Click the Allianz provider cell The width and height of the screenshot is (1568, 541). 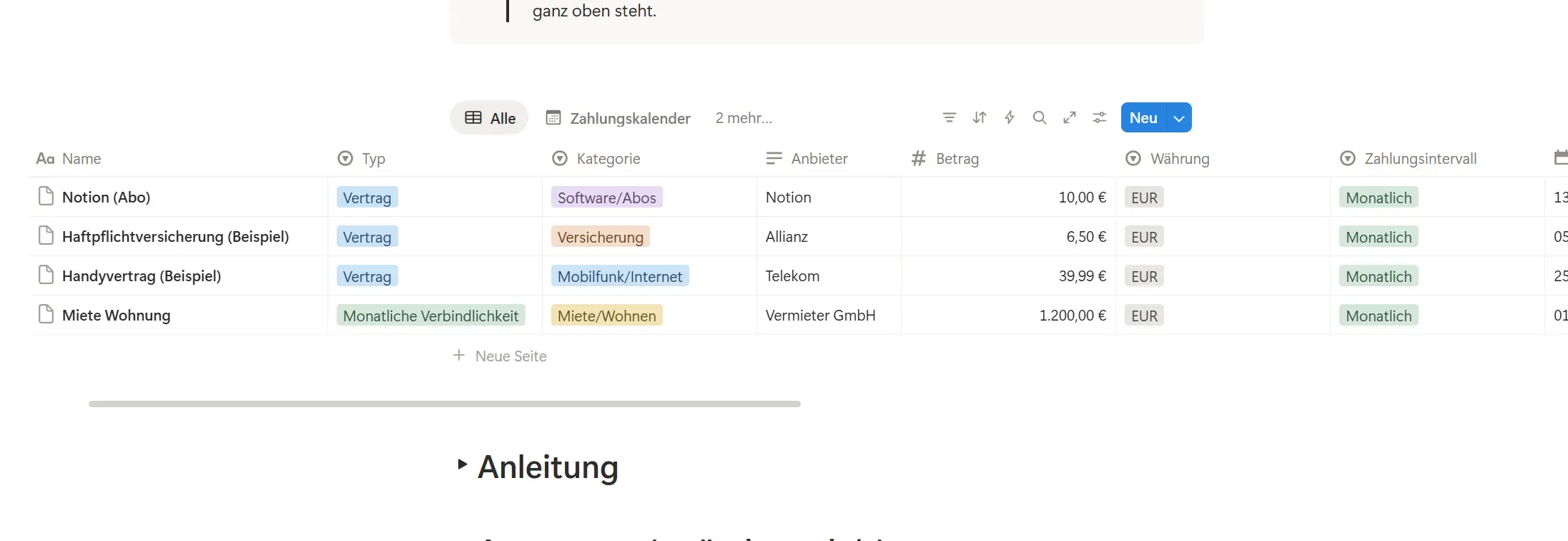click(x=829, y=236)
